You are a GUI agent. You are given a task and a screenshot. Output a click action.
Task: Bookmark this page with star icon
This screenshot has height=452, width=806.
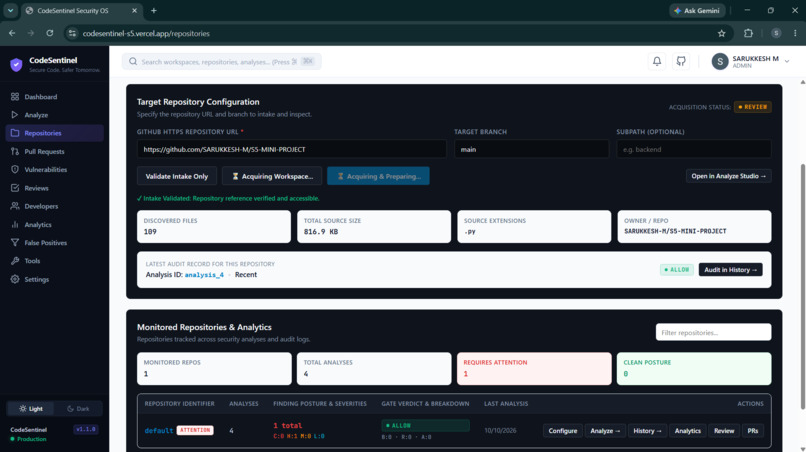click(722, 33)
